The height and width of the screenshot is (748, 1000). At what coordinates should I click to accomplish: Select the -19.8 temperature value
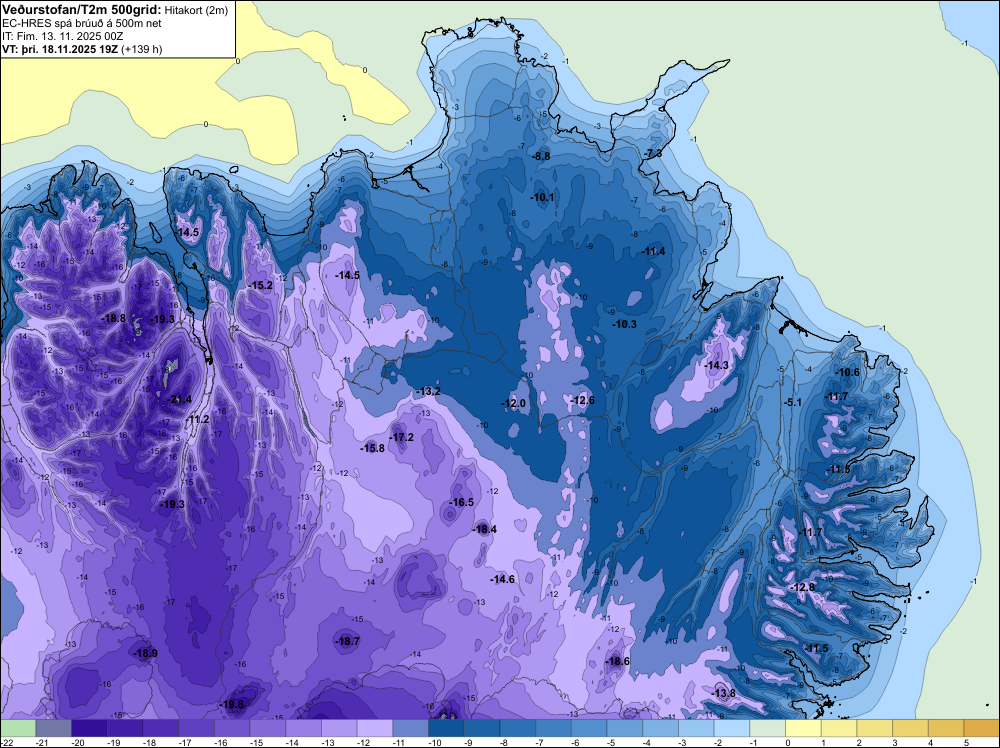[x=231, y=705]
